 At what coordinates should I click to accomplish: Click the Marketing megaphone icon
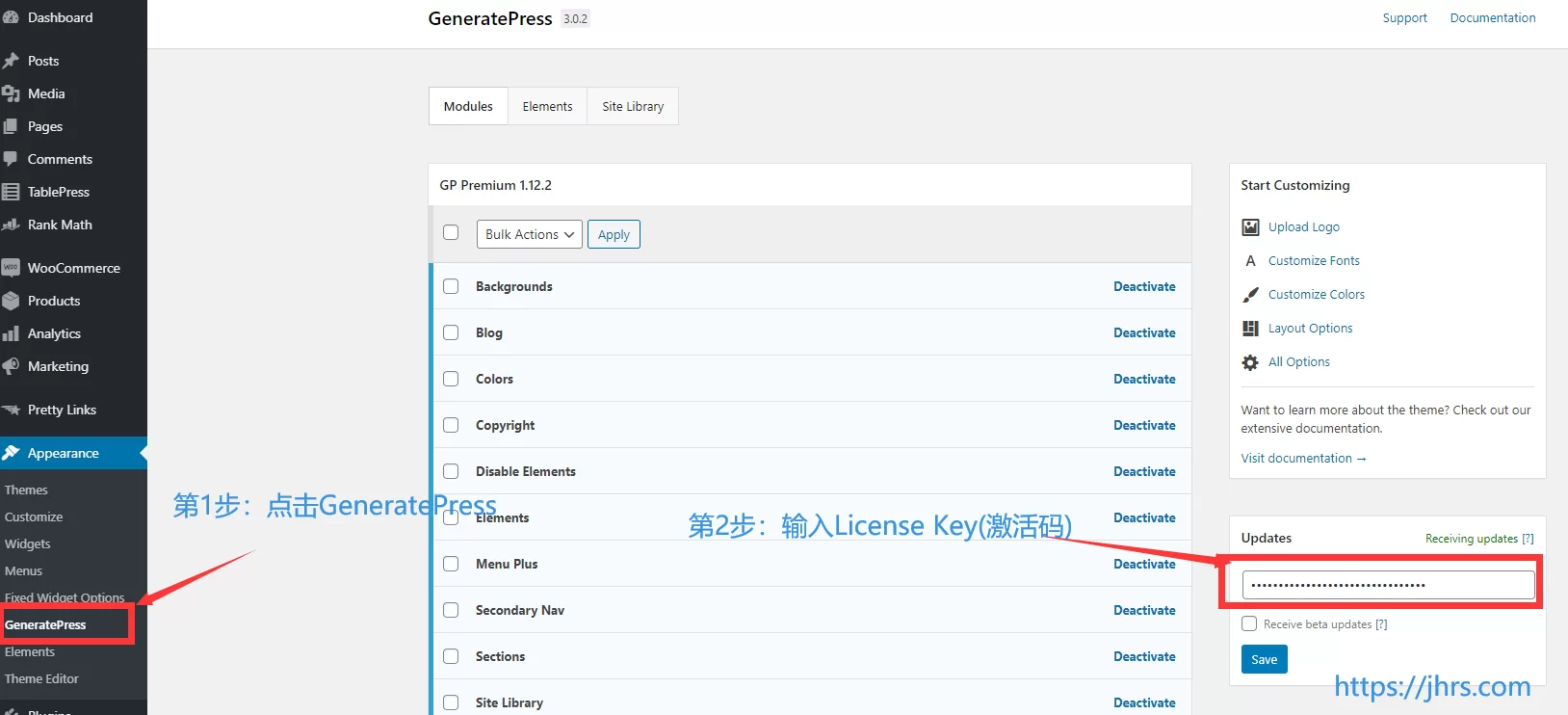12,366
